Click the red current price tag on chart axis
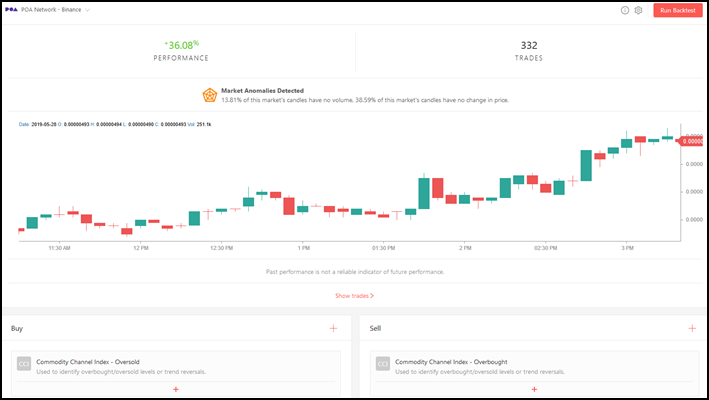Viewport: 709px width, 400px height. click(x=690, y=141)
